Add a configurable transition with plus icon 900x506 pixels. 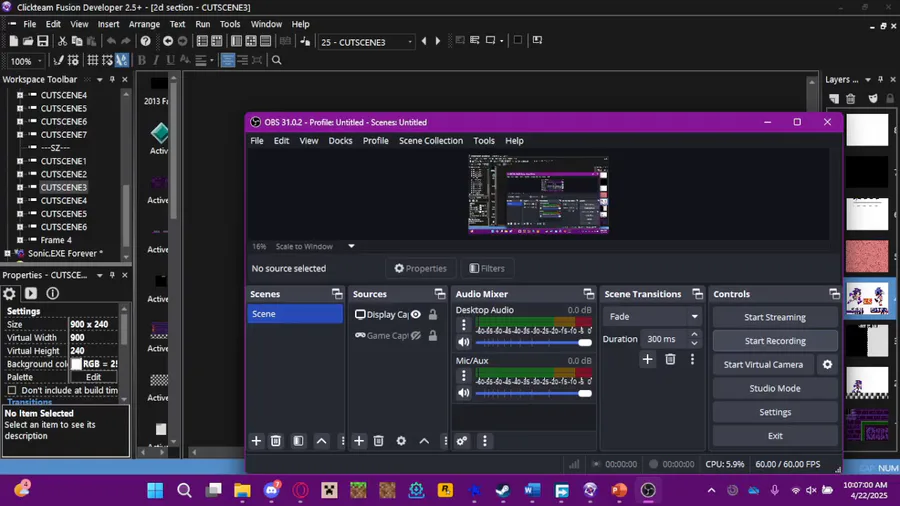[x=647, y=359]
